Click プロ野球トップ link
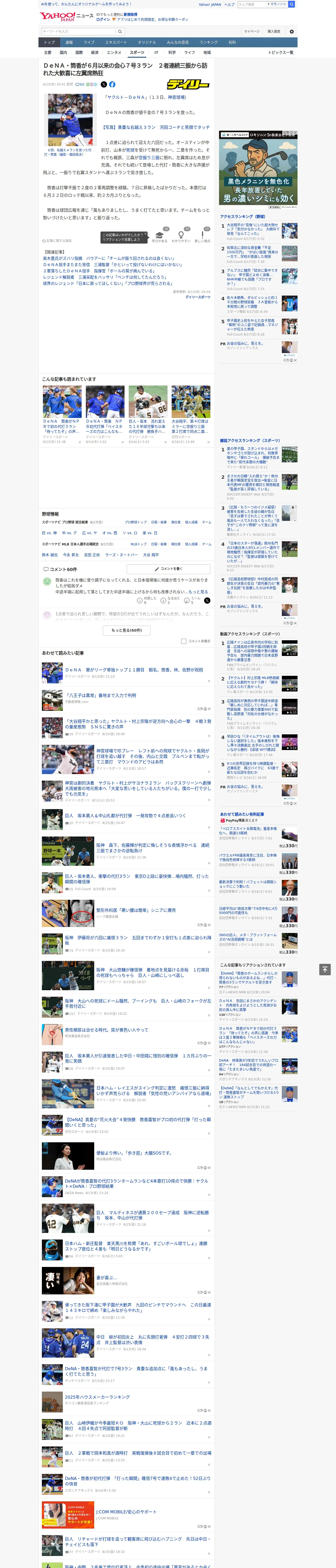 tap(135, 522)
